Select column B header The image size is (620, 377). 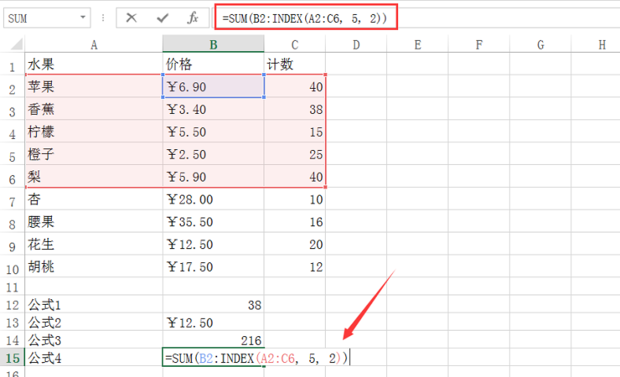[213, 44]
